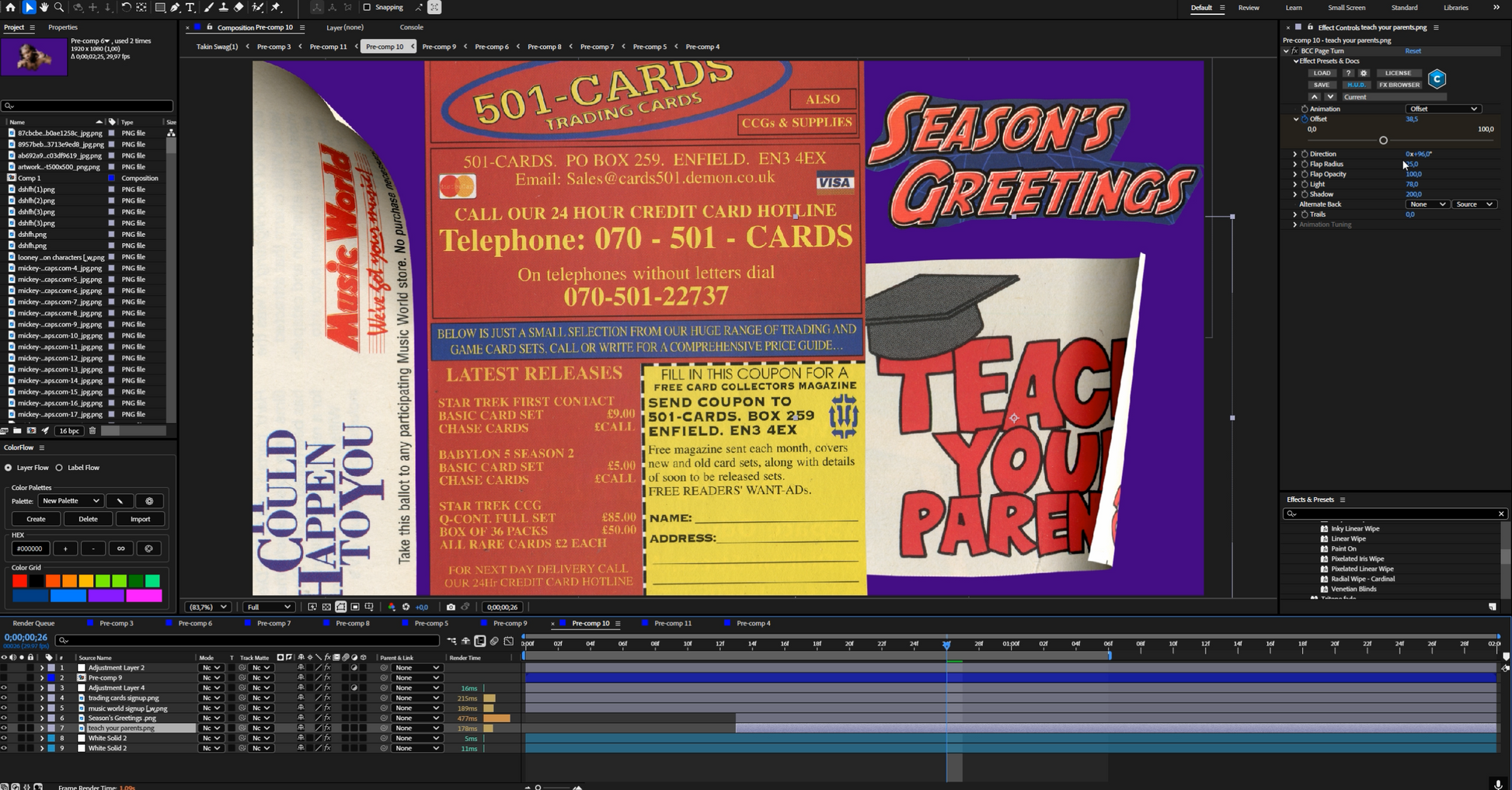The image size is (1512, 790).
Task: Go to the Home screen icon
Action: pos(10,7)
